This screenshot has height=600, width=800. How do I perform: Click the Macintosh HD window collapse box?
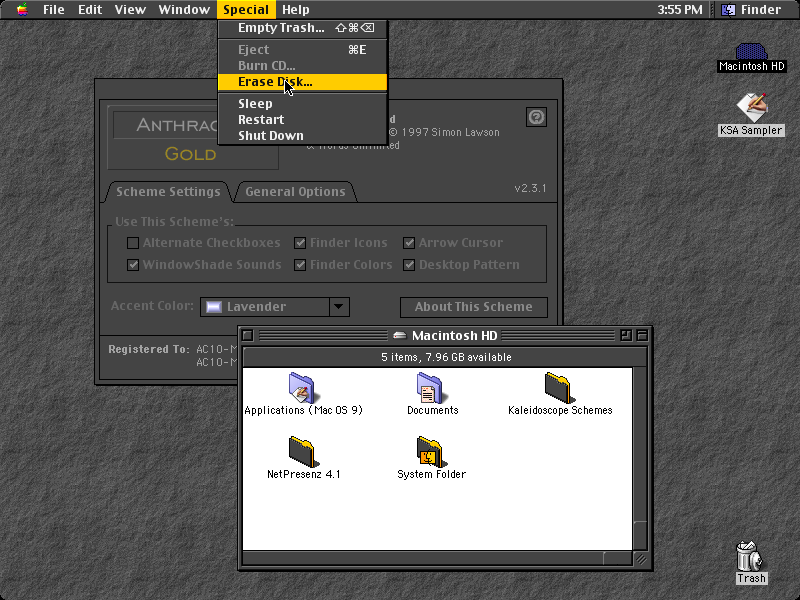pos(642,335)
